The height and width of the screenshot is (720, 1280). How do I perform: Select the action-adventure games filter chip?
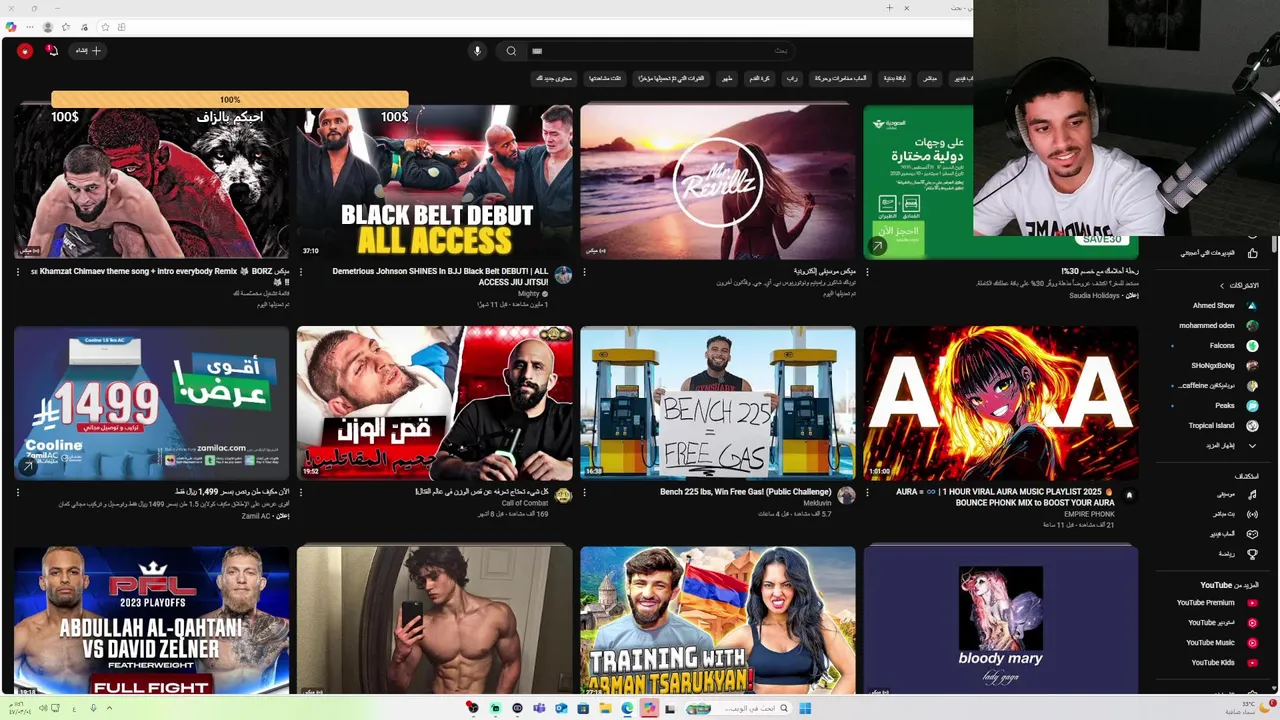pyautogui.click(x=841, y=78)
